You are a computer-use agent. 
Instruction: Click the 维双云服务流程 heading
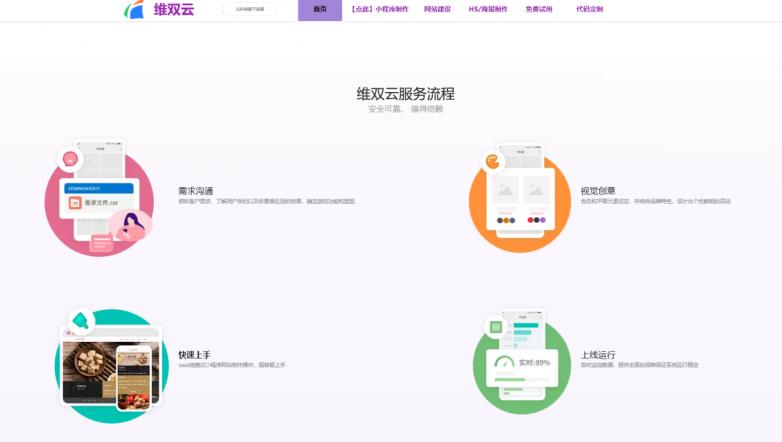click(x=405, y=93)
